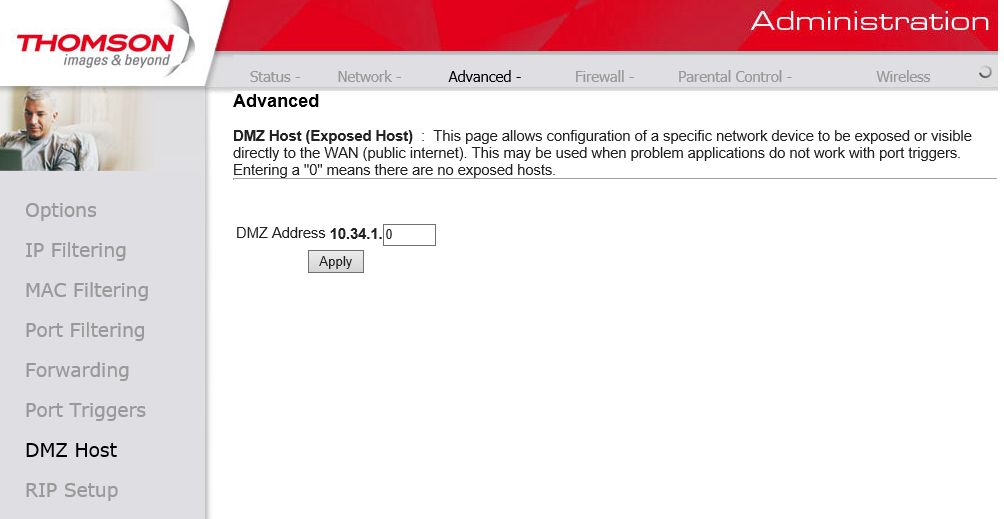The width and height of the screenshot is (1004, 519).
Task: Click the 'DMZ Address' label
Action: pos(280,233)
